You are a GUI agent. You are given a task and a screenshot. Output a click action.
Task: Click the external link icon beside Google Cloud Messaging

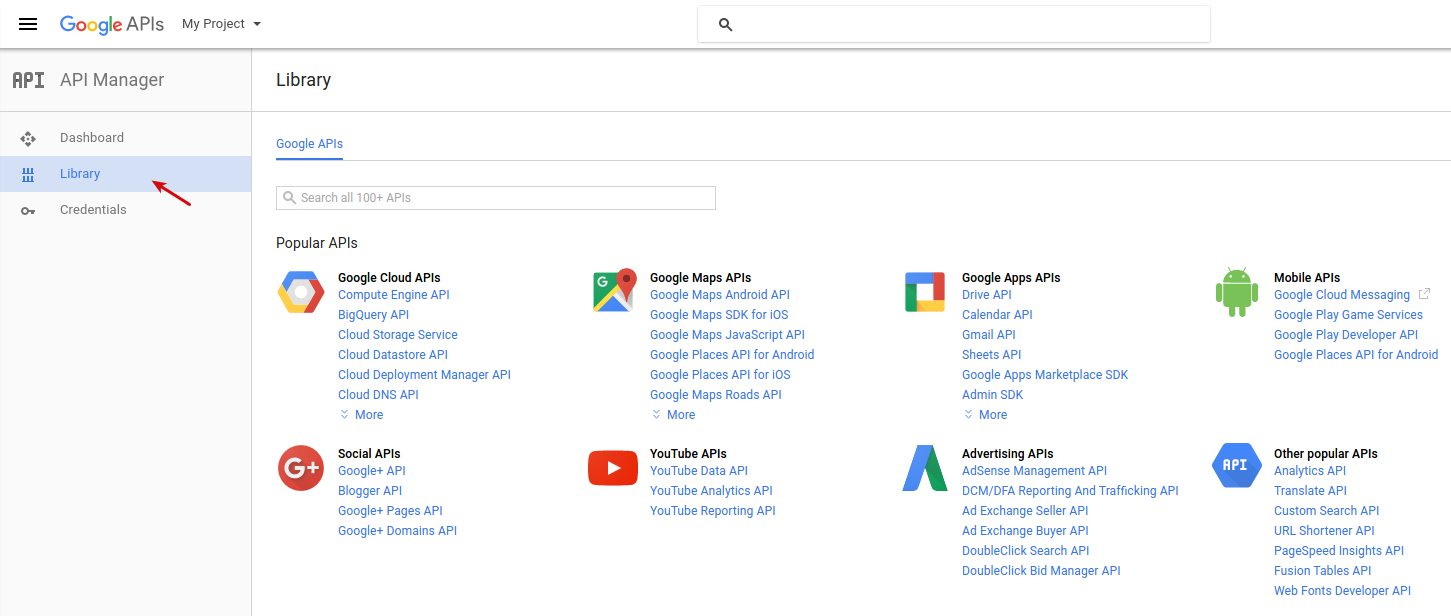pyautogui.click(x=1424, y=295)
